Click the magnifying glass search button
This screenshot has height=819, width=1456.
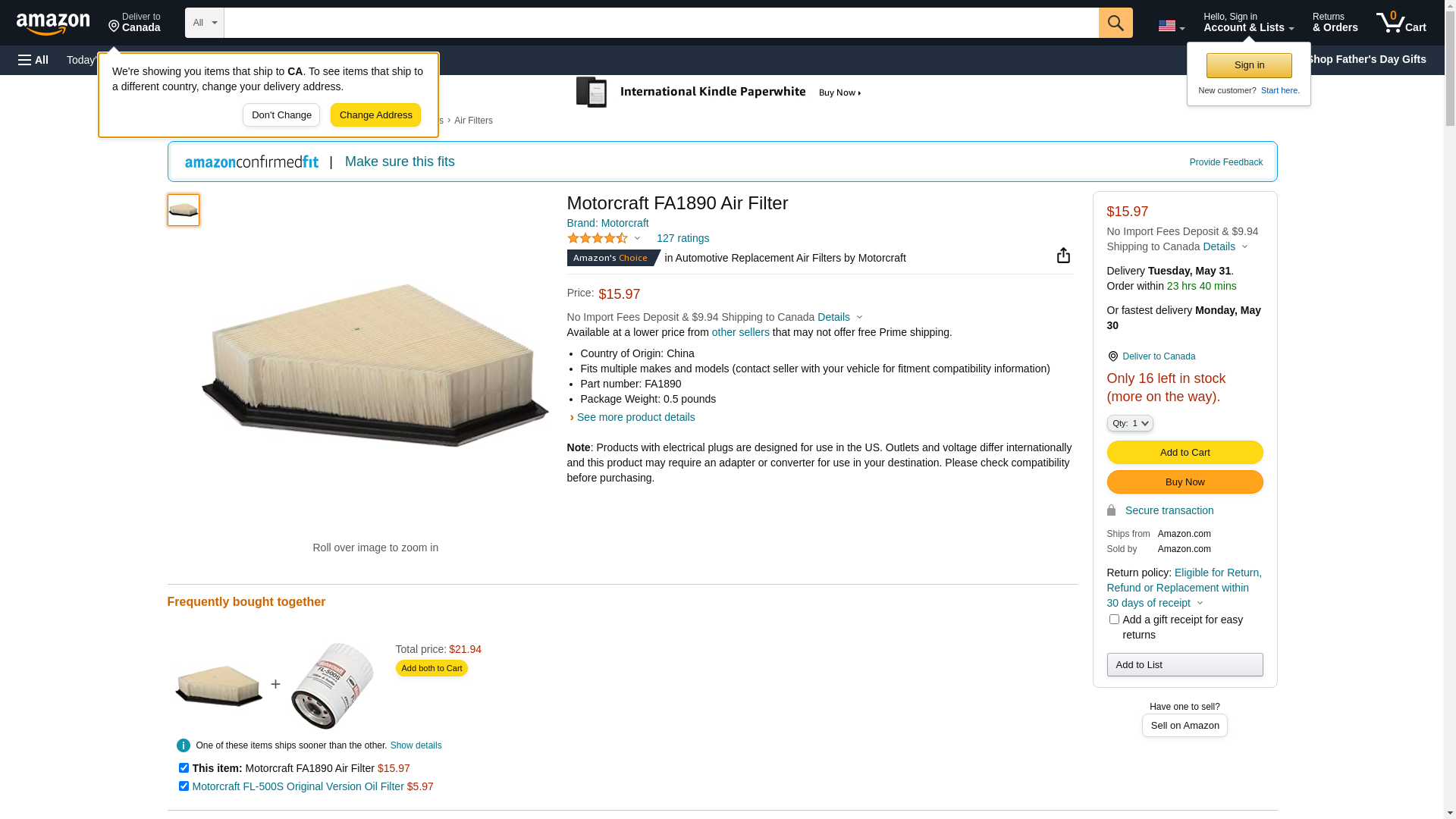[1115, 23]
